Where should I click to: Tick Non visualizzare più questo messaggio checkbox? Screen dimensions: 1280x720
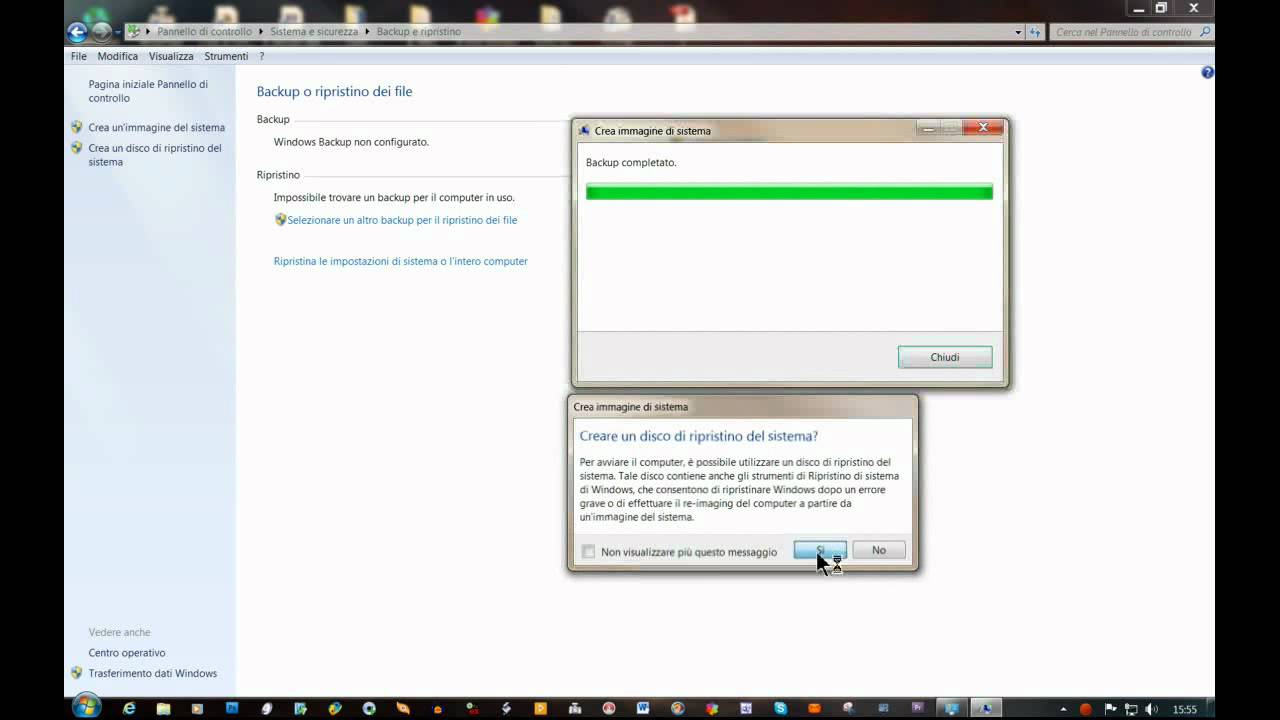[588, 552]
